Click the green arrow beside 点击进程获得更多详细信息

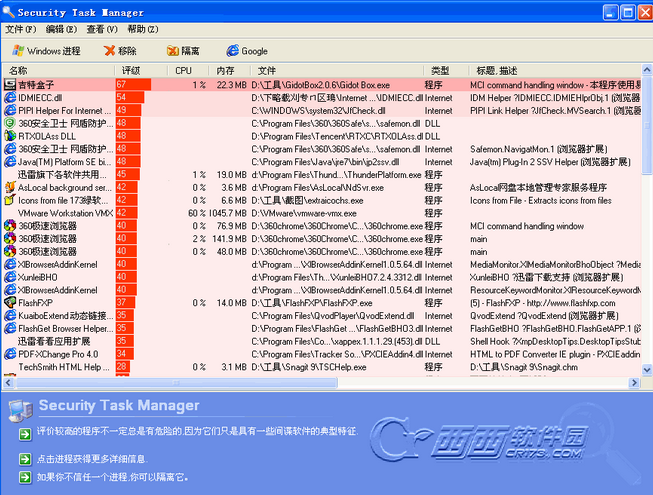(x=25, y=459)
